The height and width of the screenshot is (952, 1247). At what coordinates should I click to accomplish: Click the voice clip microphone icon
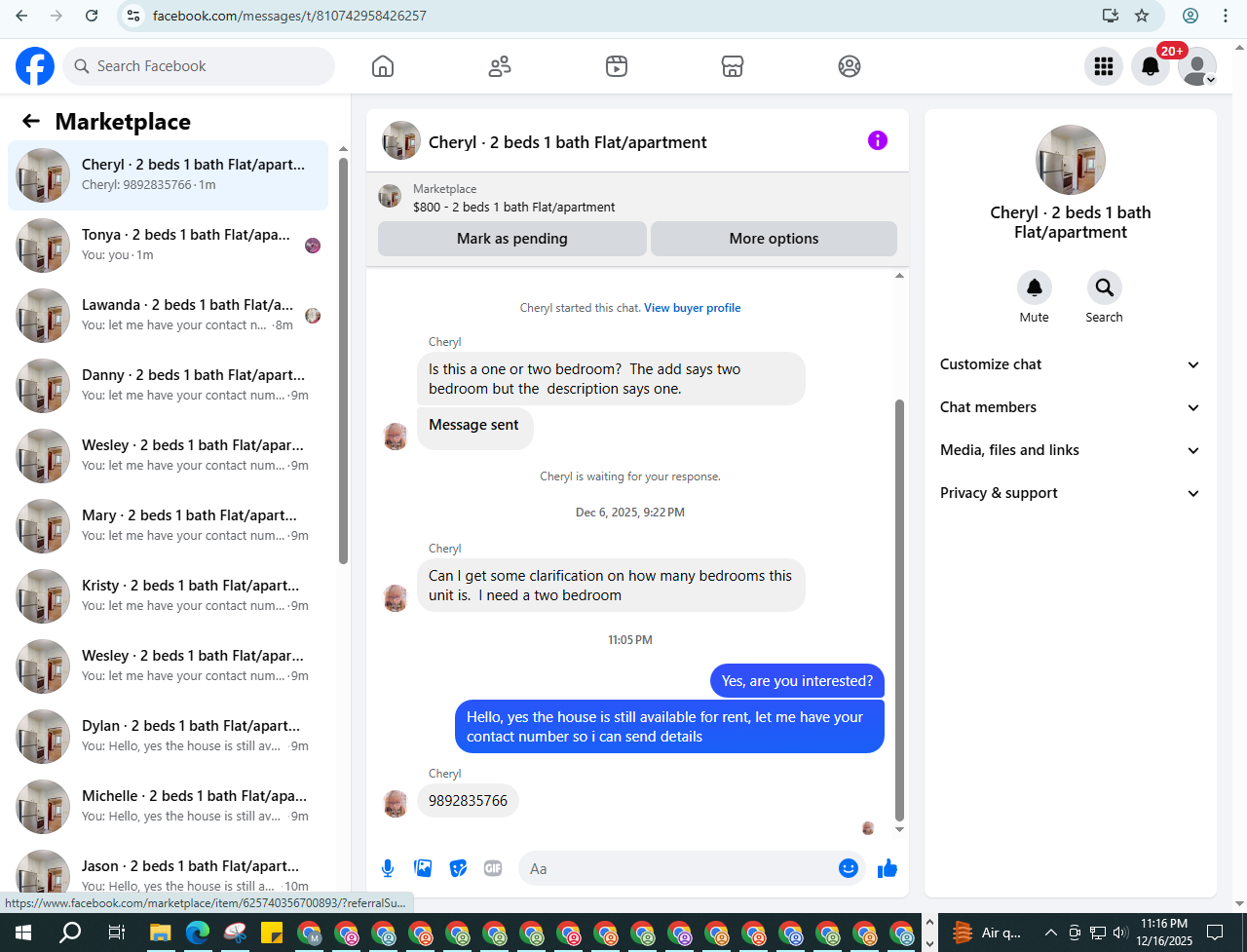tap(388, 868)
